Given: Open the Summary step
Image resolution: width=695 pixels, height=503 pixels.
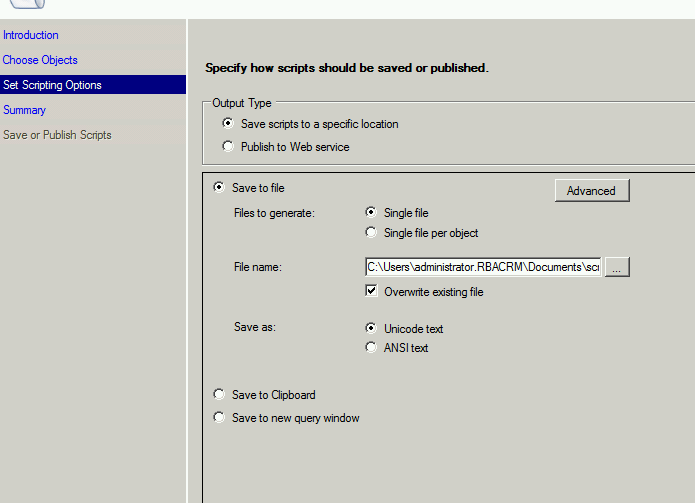Looking at the screenshot, I should coord(24,110).
